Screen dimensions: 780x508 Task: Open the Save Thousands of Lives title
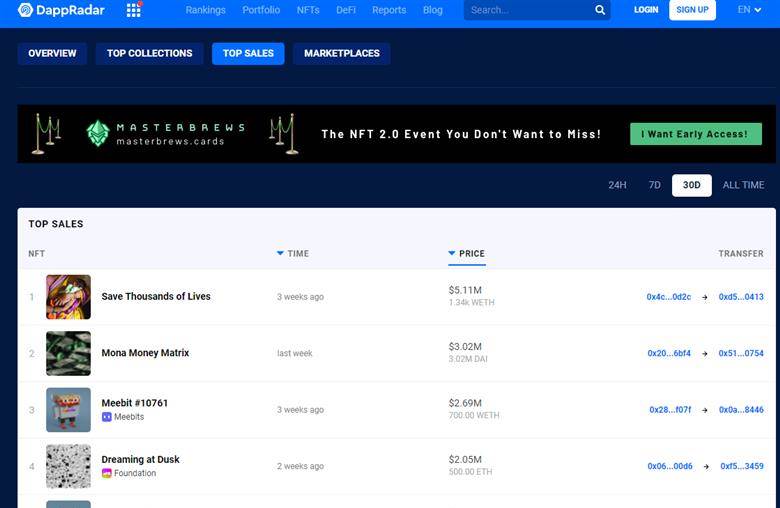point(156,297)
